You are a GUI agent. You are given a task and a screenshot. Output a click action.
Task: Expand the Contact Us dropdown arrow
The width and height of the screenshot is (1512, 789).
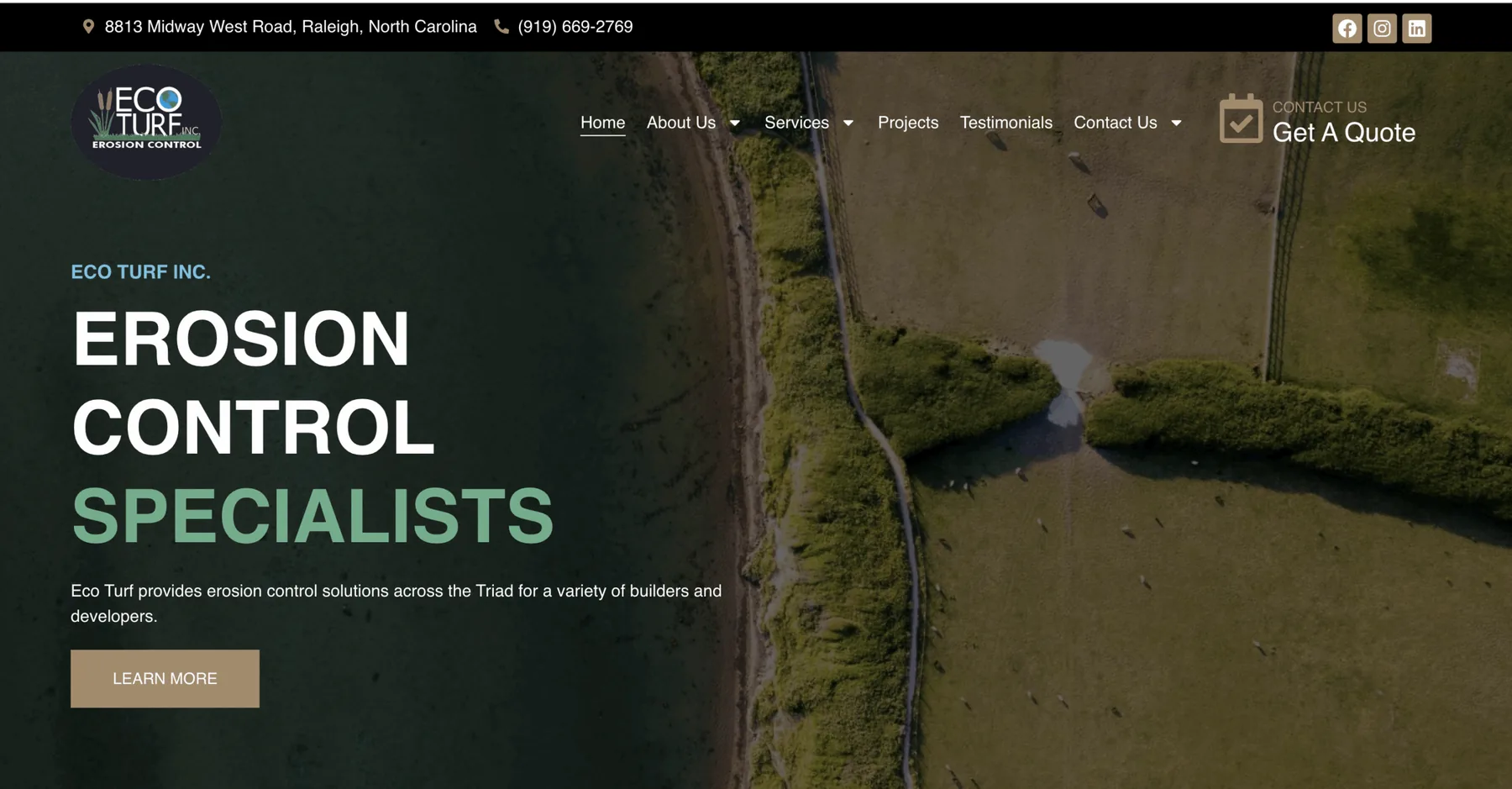point(1176,124)
